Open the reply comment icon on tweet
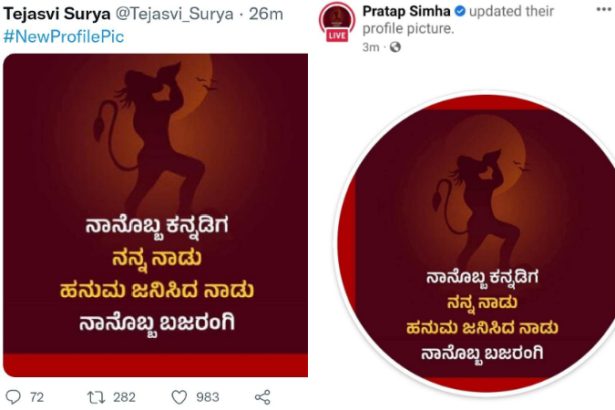 click(13, 397)
